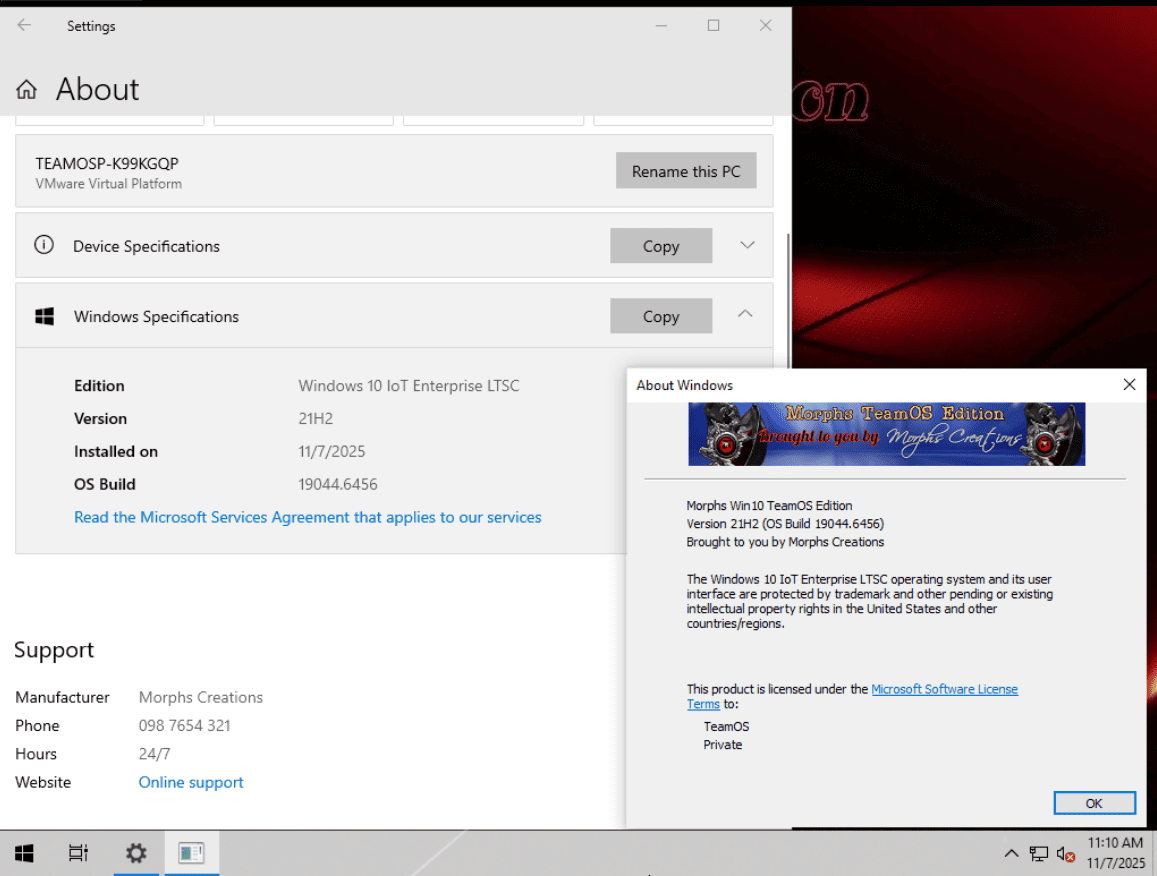Show hidden system tray icons

tap(1011, 854)
